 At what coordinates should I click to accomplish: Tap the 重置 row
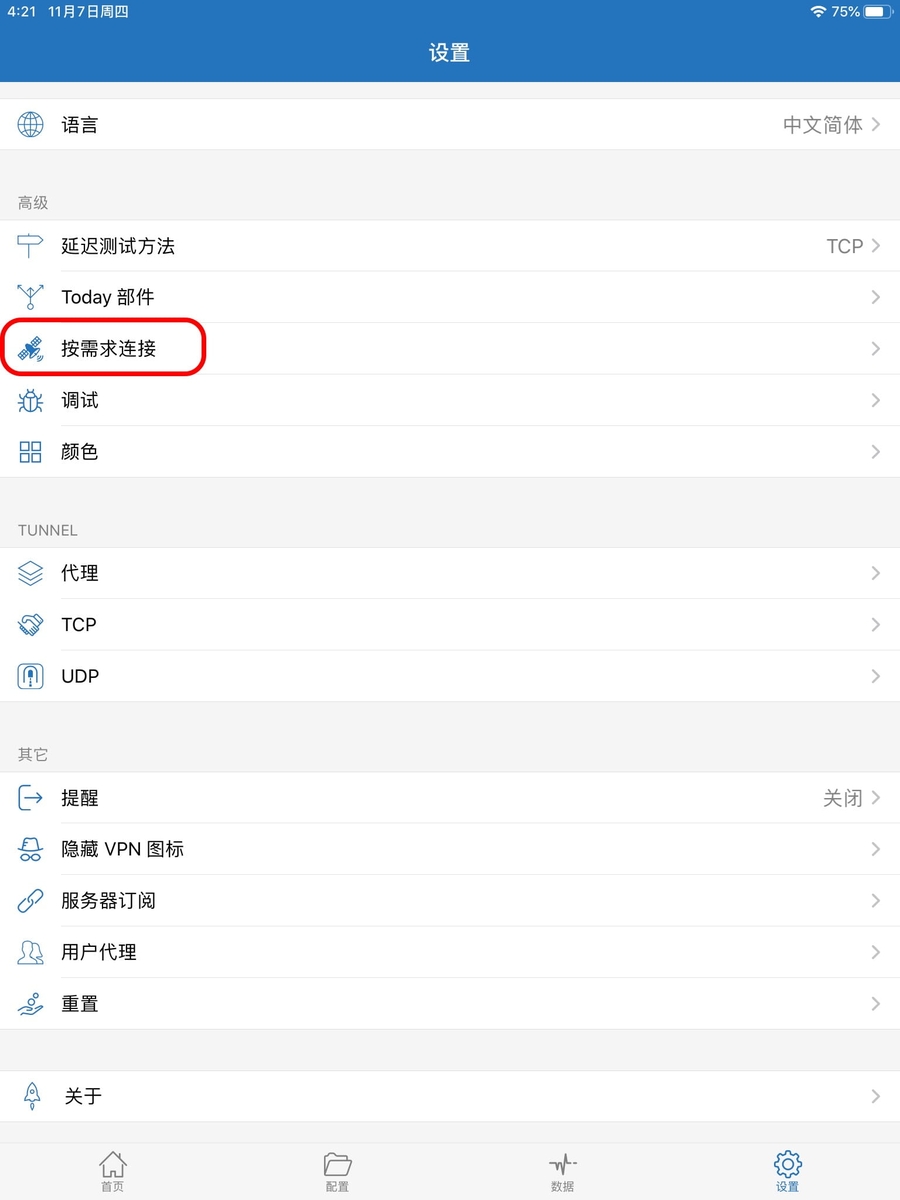coord(450,1004)
